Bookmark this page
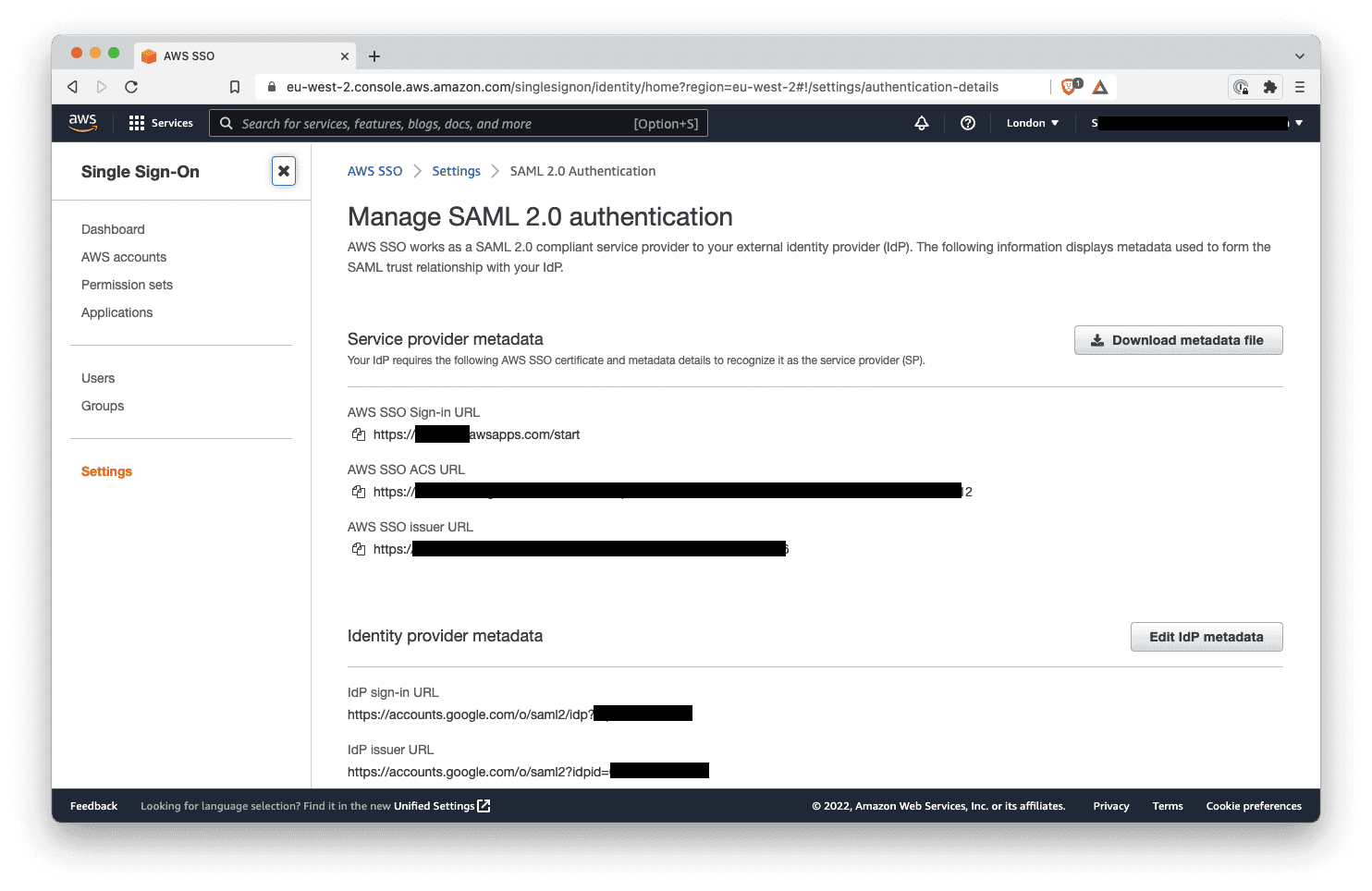 tap(235, 87)
